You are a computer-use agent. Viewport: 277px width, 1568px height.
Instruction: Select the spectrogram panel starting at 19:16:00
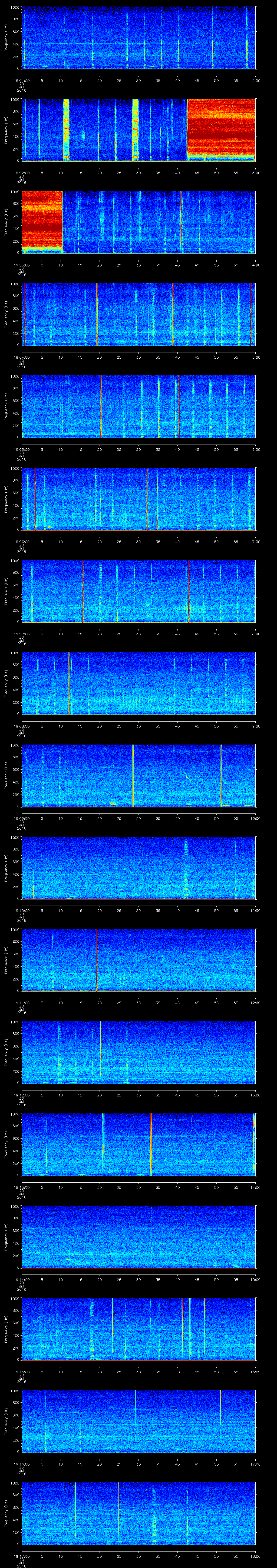[x=138, y=1421]
